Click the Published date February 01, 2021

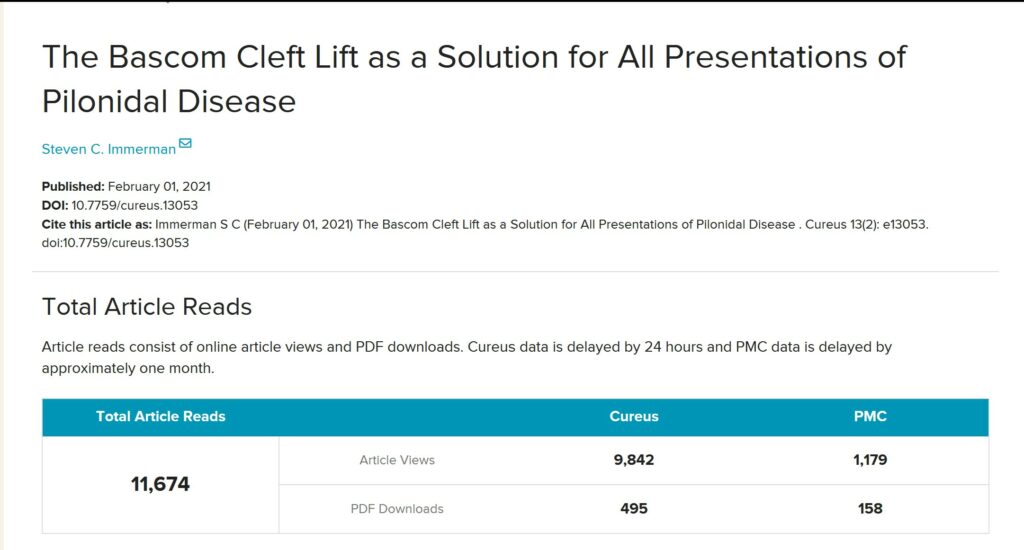click(159, 187)
